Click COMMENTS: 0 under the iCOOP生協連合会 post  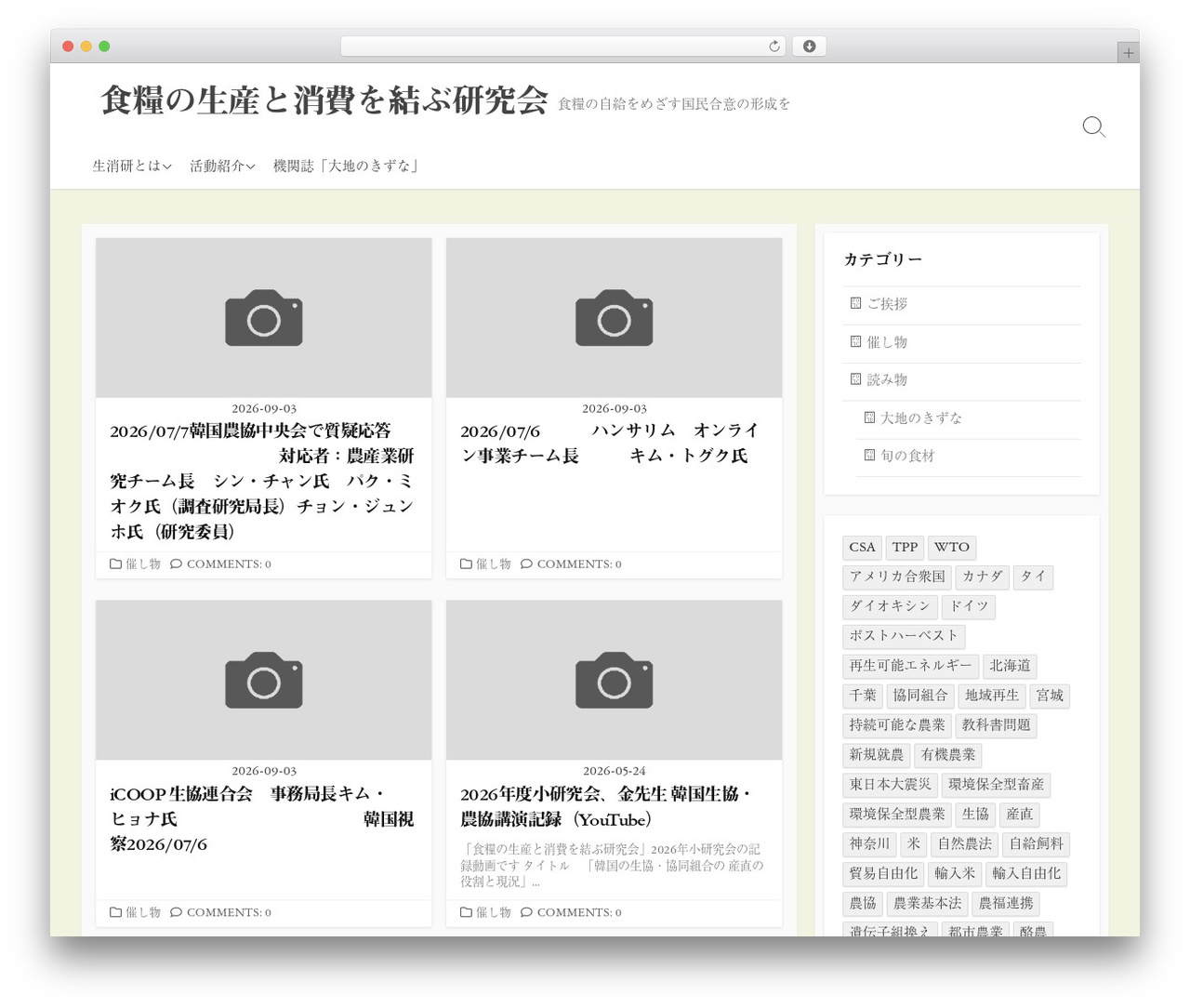click(x=229, y=912)
